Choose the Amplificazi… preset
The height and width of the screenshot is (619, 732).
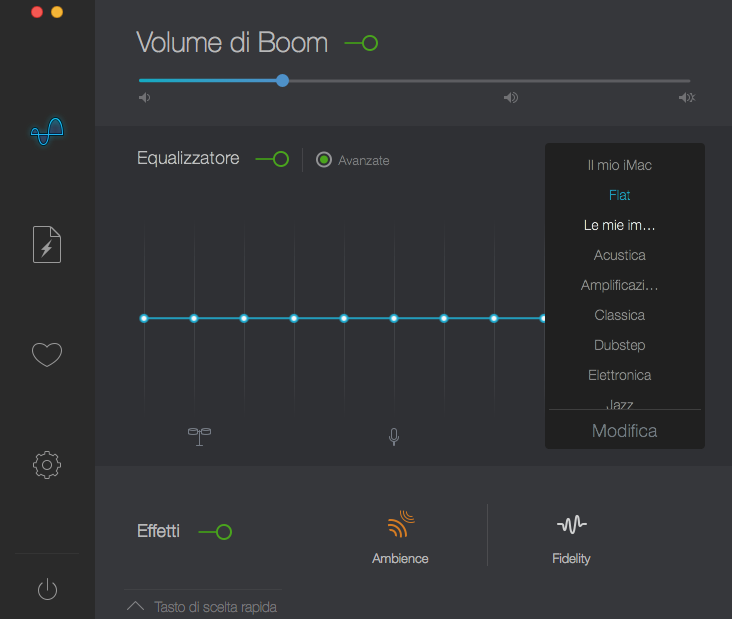pyautogui.click(x=619, y=285)
